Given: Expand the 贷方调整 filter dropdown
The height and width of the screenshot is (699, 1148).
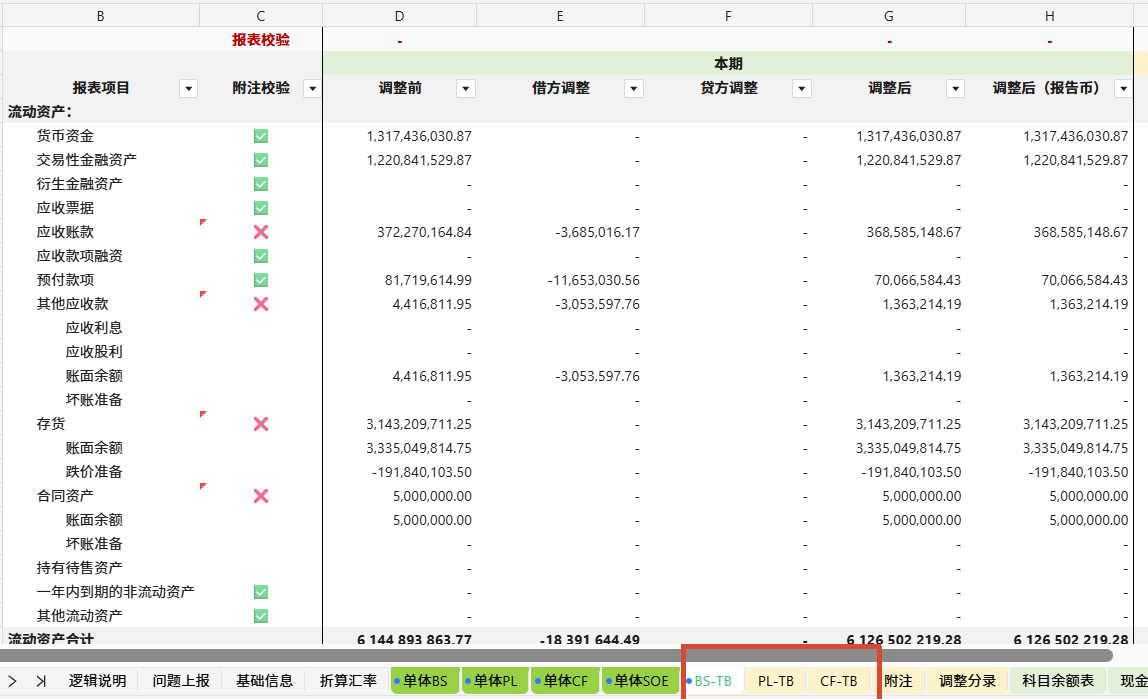Looking at the screenshot, I should [802, 89].
